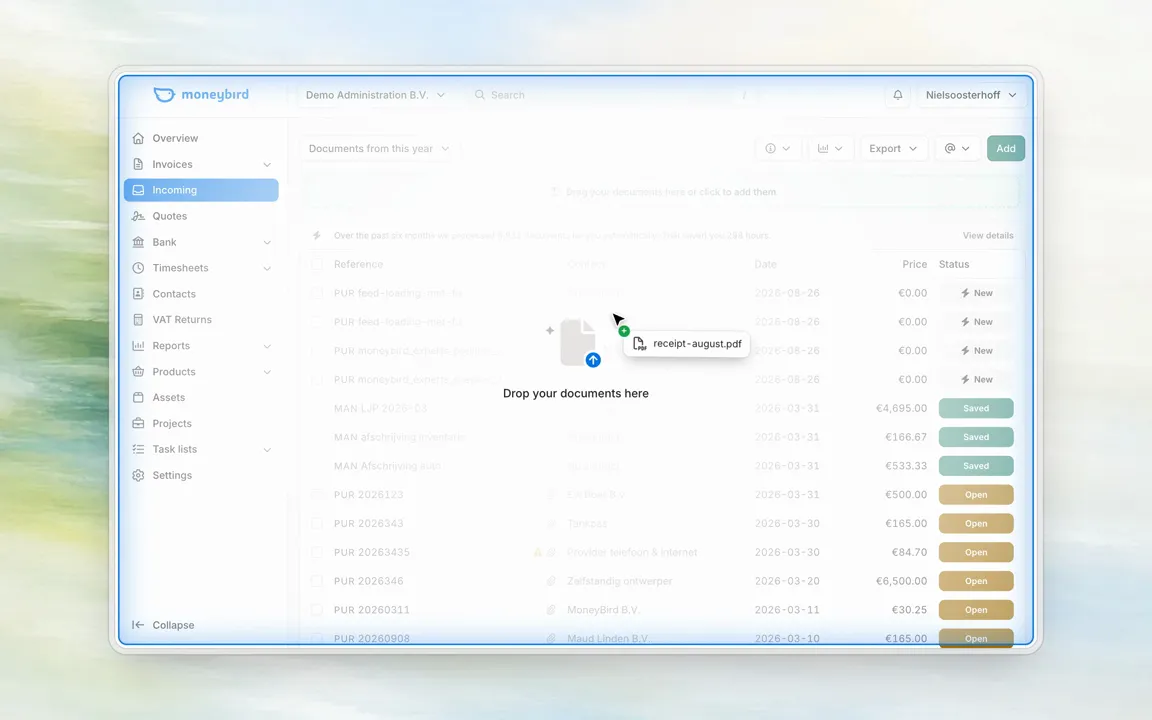
Task: Open the chart view dropdown in toolbar
Action: pyautogui.click(x=830, y=148)
